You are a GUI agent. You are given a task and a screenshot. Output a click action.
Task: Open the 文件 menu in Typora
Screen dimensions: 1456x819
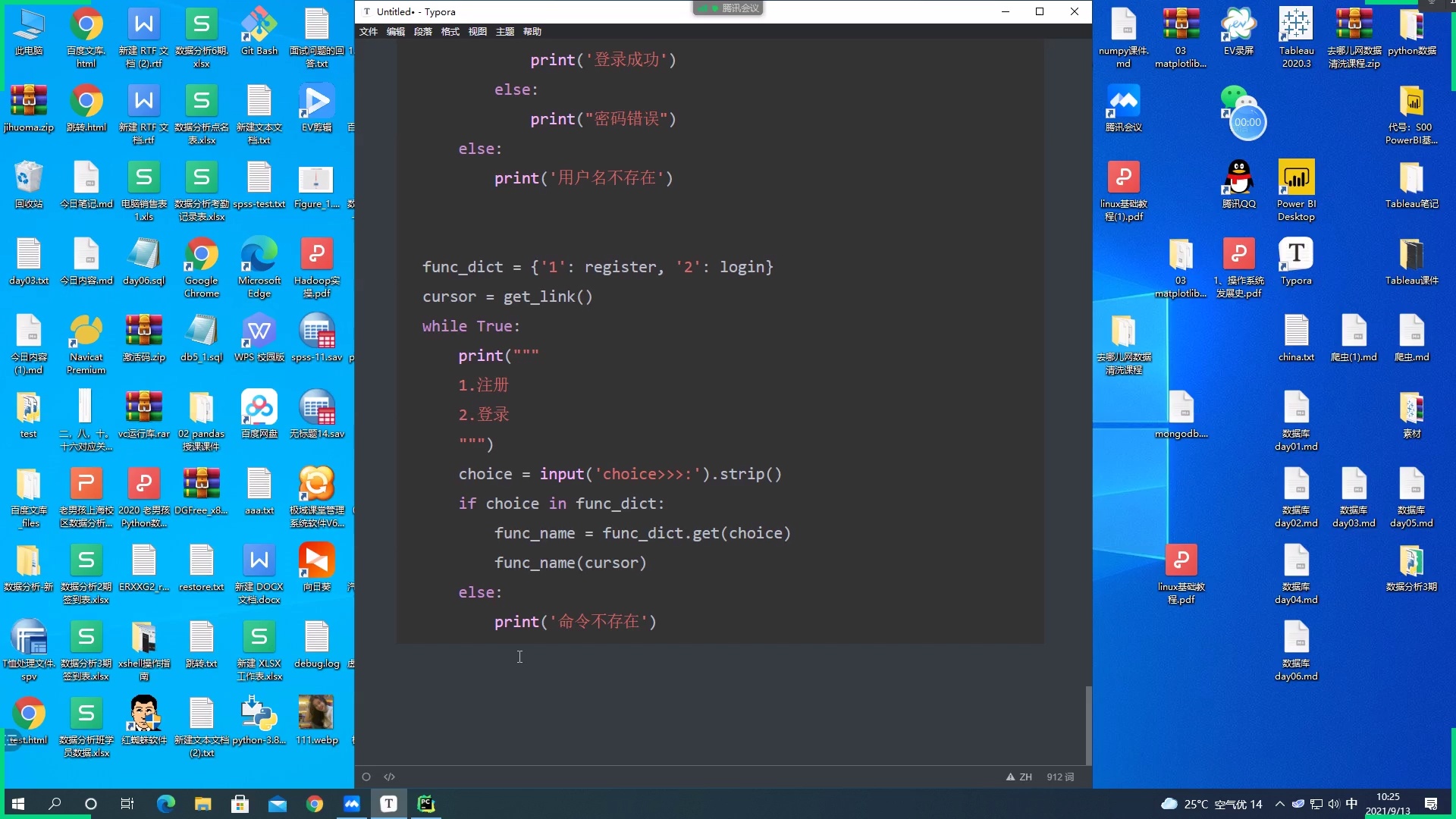(369, 31)
